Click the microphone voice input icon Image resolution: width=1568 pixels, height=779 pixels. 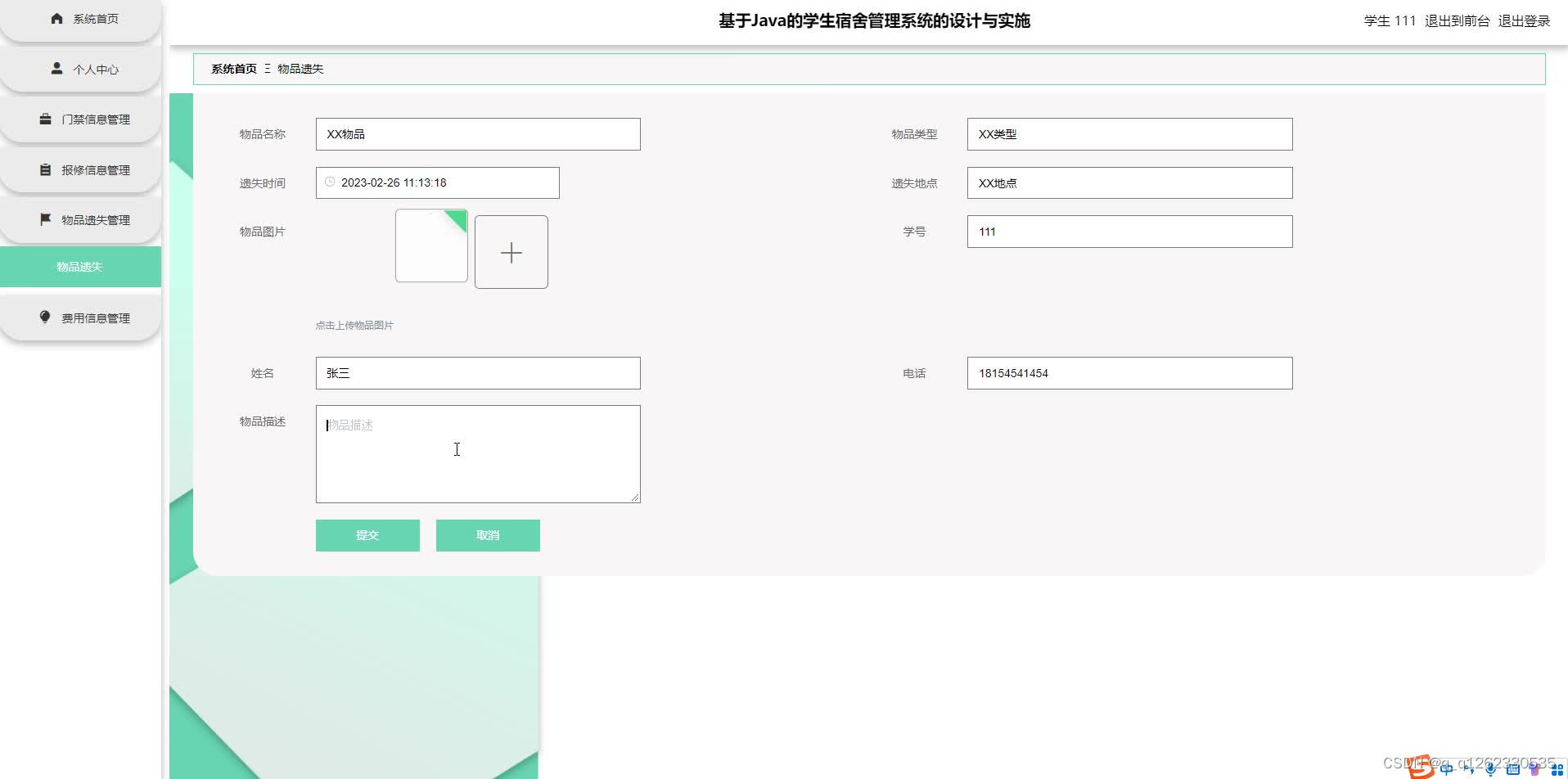click(1491, 768)
